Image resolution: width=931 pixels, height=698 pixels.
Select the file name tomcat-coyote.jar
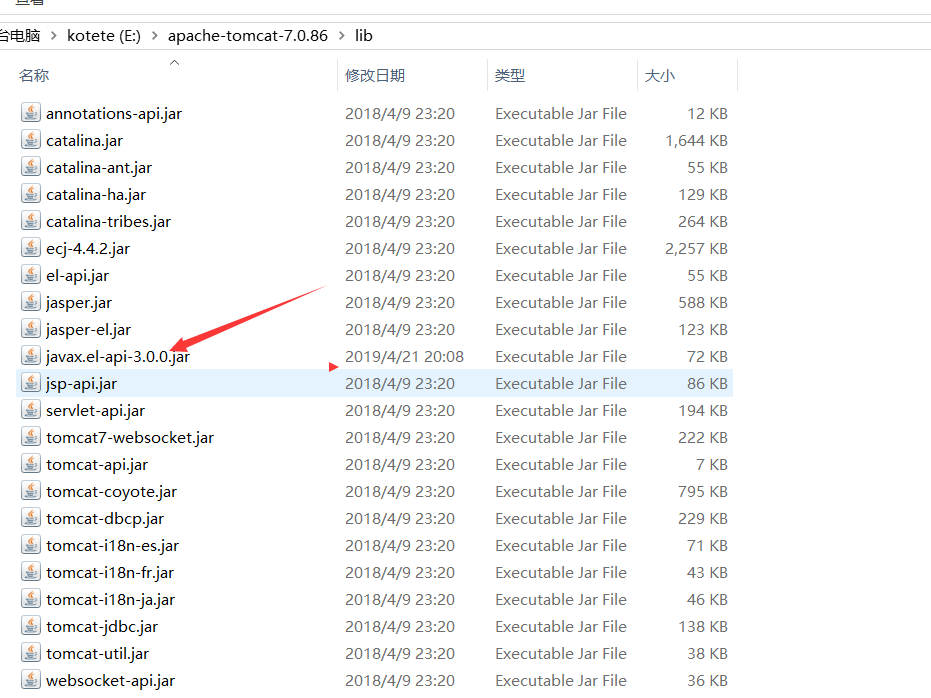pyautogui.click(x=111, y=491)
